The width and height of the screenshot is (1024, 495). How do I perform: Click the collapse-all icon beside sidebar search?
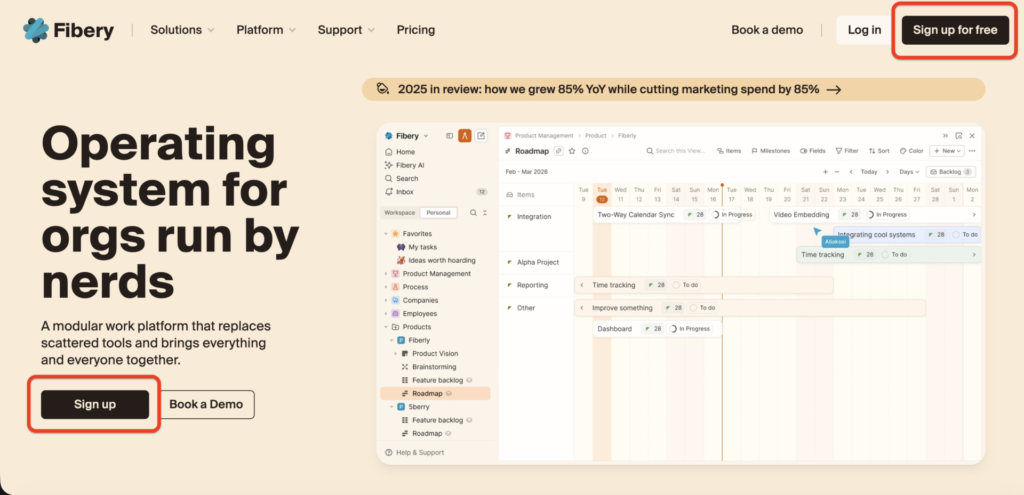click(x=485, y=213)
